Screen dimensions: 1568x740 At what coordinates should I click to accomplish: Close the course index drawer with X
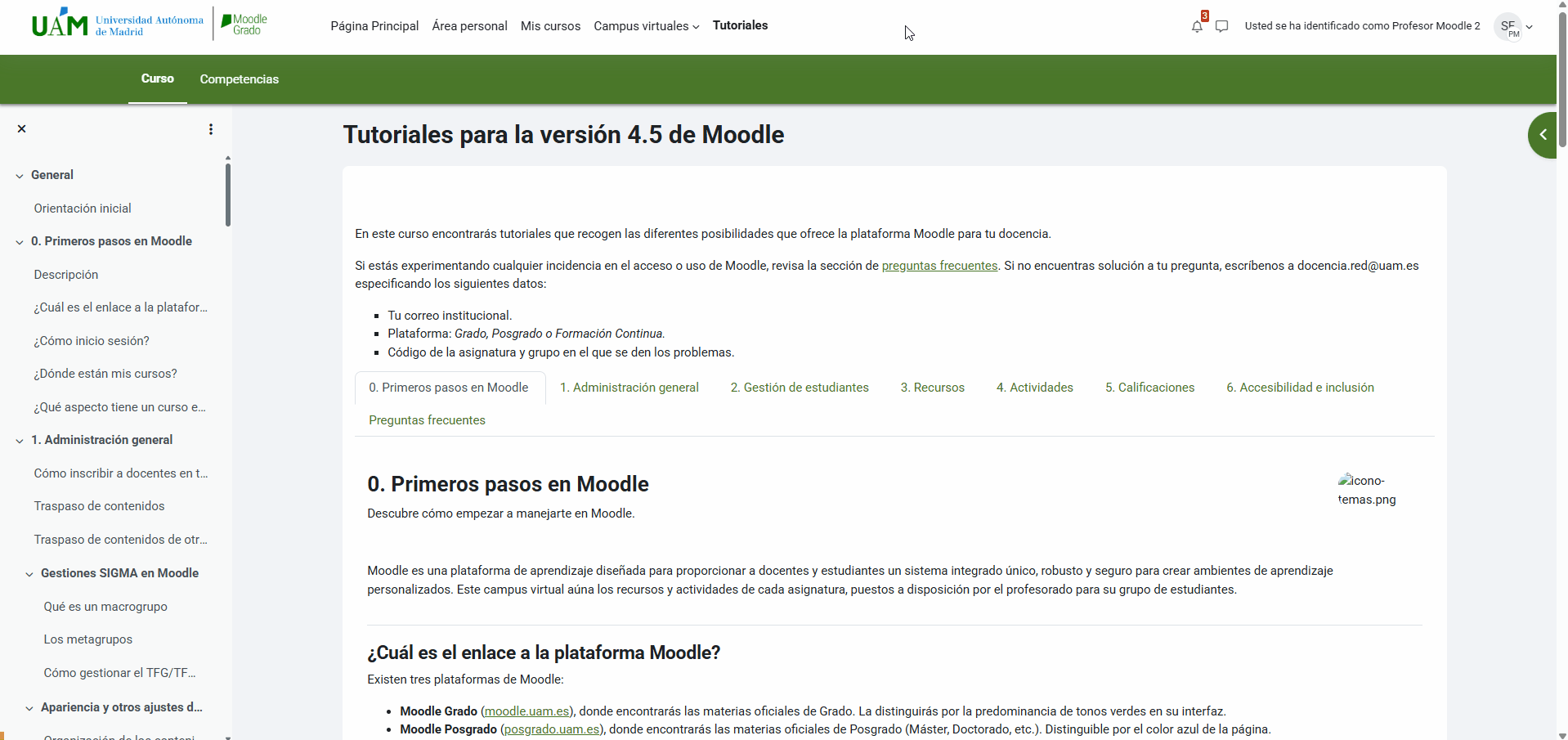coord(22,129)
